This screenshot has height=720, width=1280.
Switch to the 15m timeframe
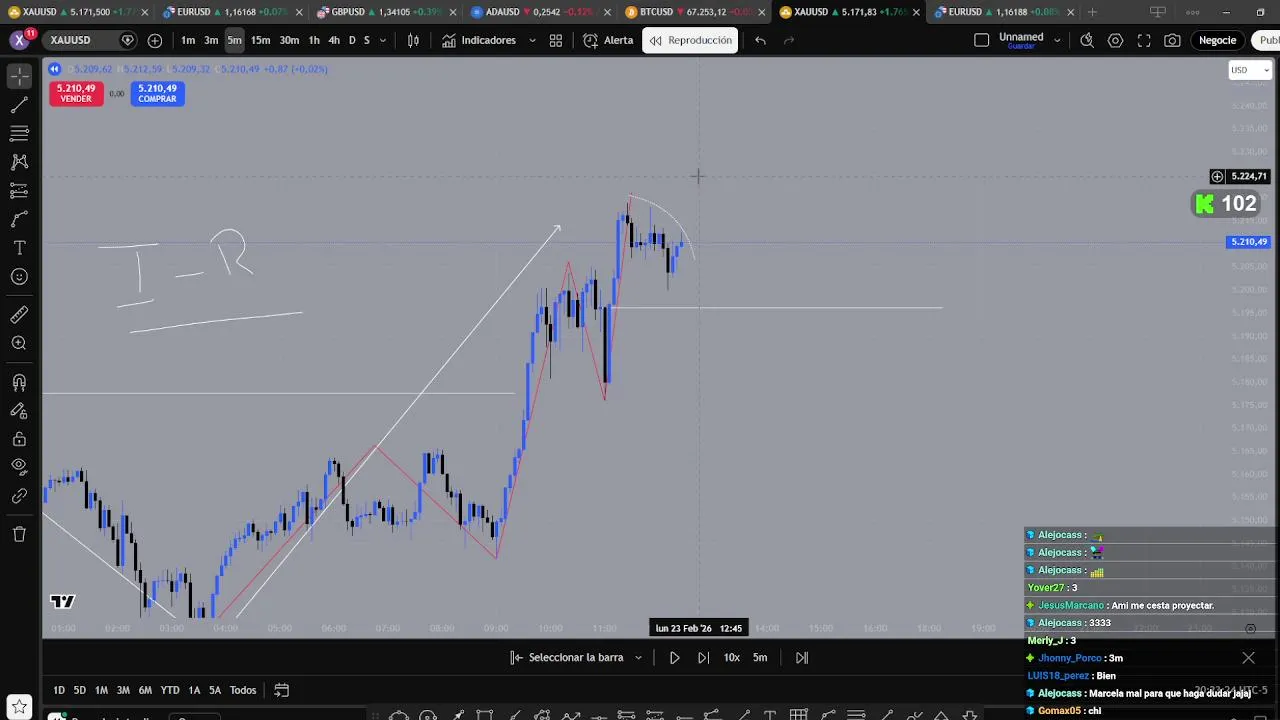coord(260,40)
